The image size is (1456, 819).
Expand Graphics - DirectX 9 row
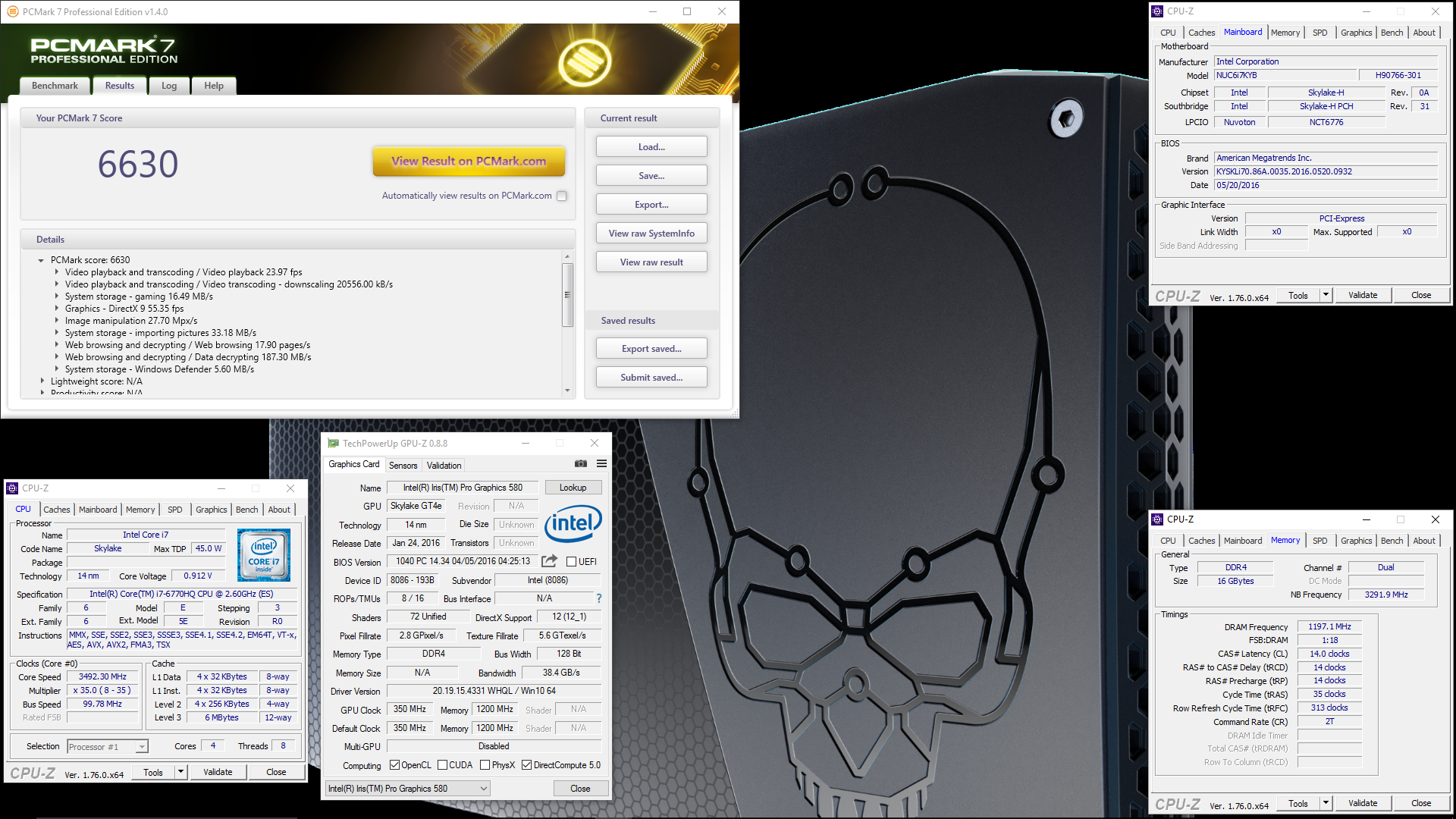point(57,309)
